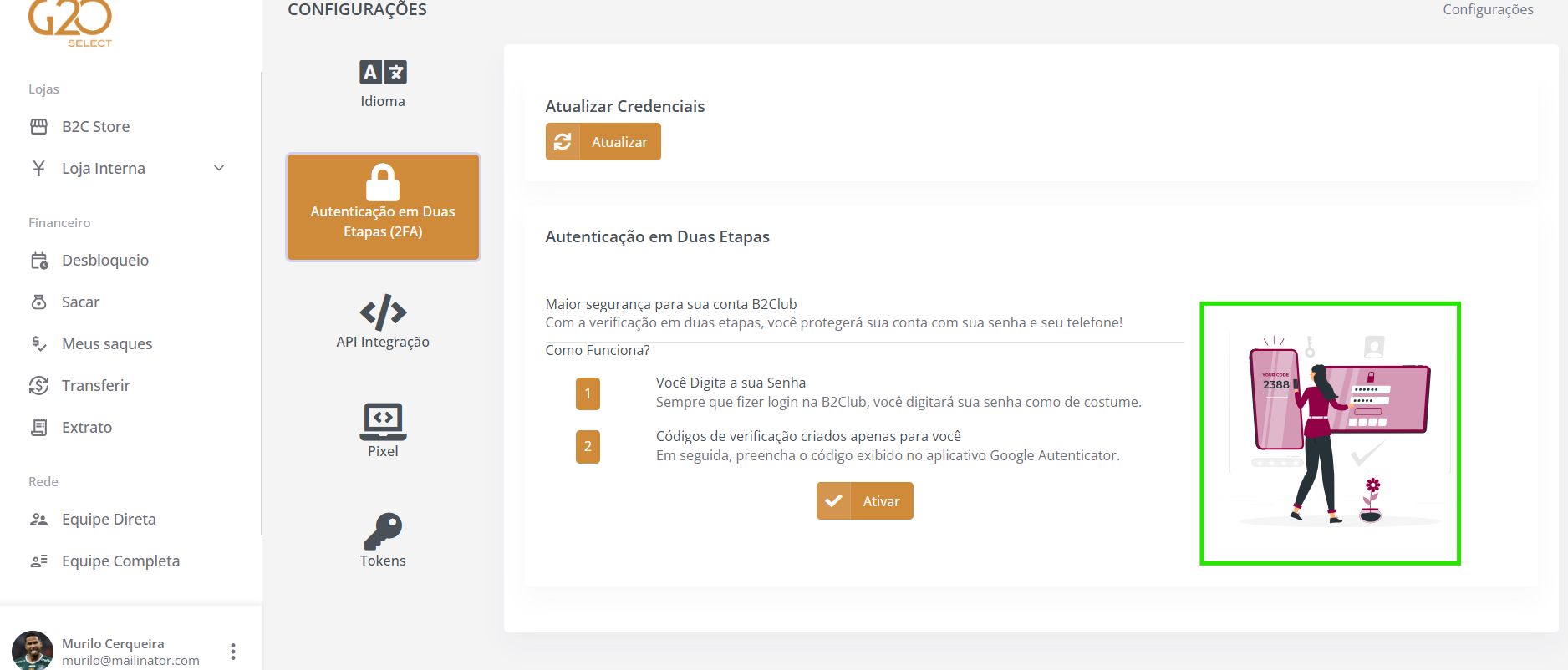This screenshot has width=1568, height=670.
Task: Click the murilo@mailinator.com email text
Action: tap(130, 660)
